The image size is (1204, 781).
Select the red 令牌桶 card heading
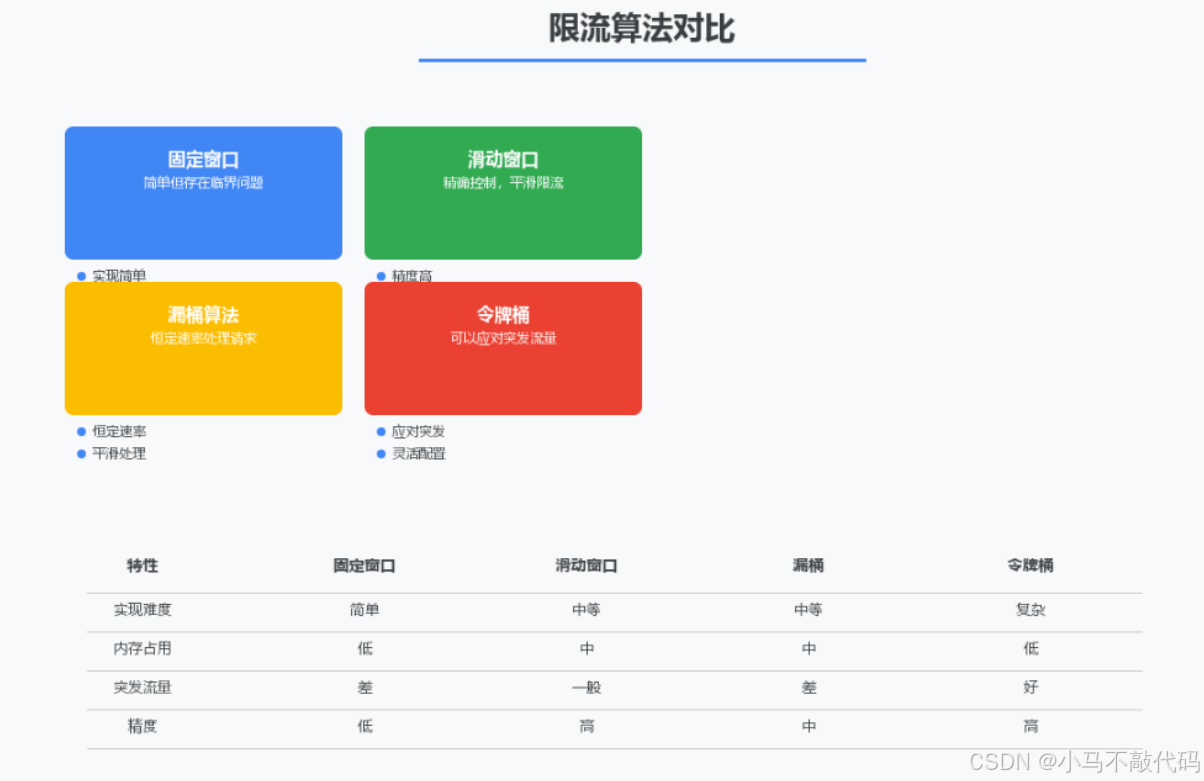pos(503,315)
